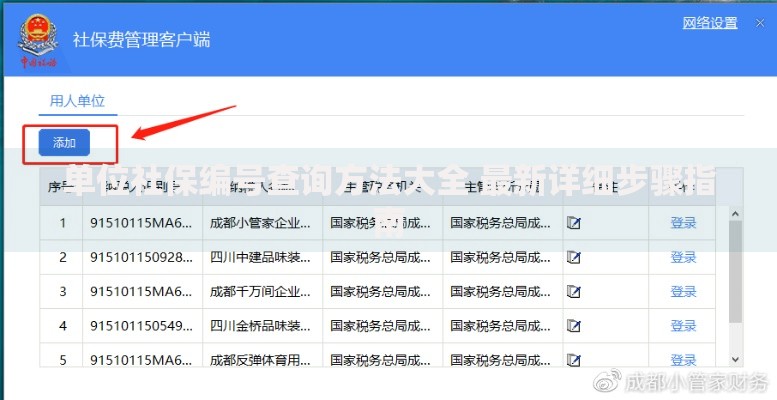Select row number 3 cell
The image size is (777, 400).
tap(62, 292)
